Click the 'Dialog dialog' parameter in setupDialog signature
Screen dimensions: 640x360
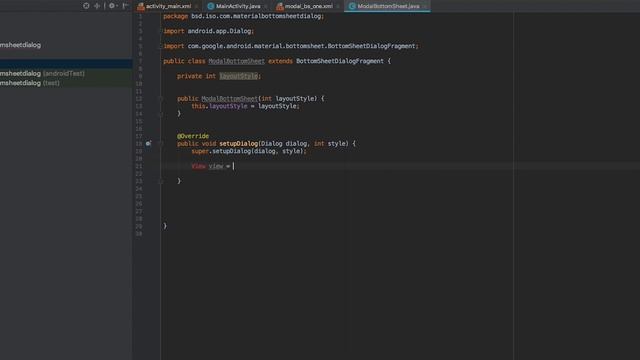coord(284,144)
